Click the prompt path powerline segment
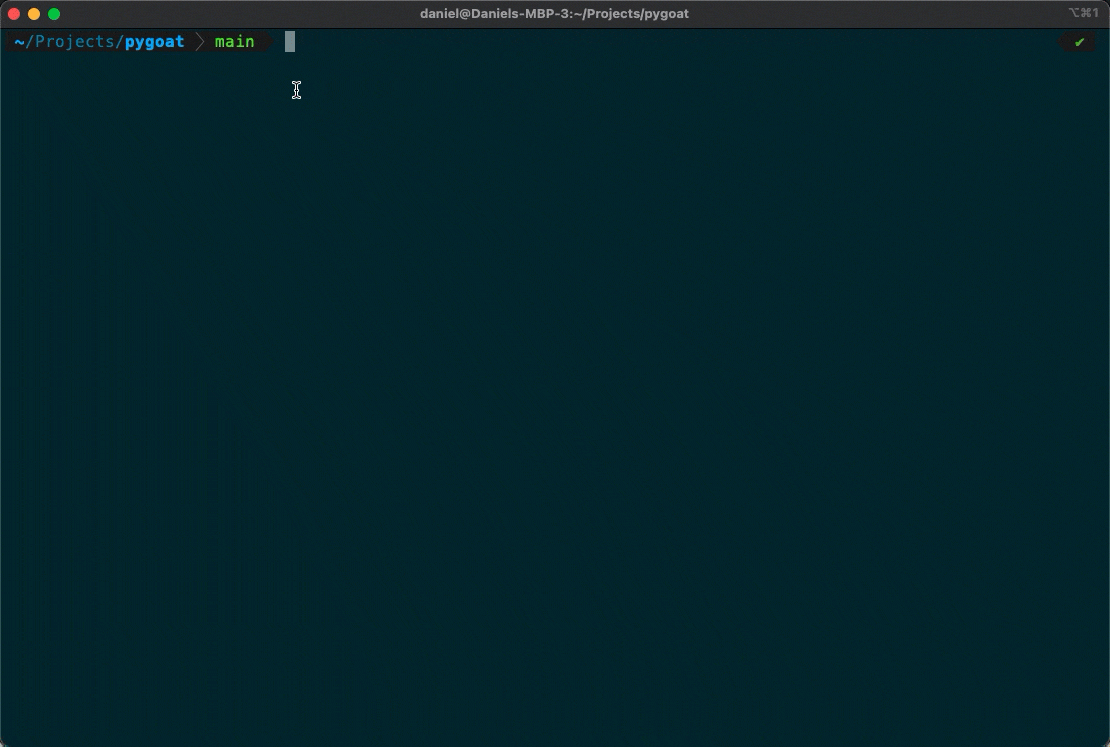The image size is (1110, 747). coord(100,41)
